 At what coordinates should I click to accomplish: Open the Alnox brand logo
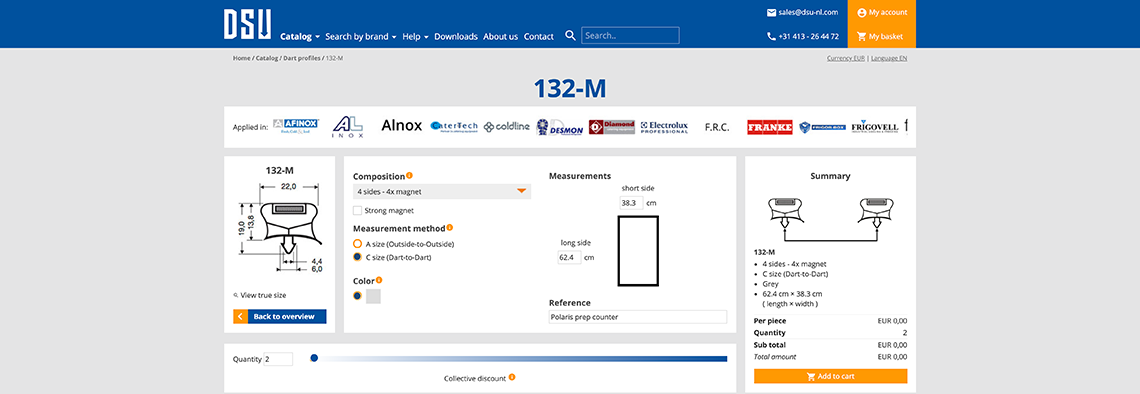[x=401, y=126]
